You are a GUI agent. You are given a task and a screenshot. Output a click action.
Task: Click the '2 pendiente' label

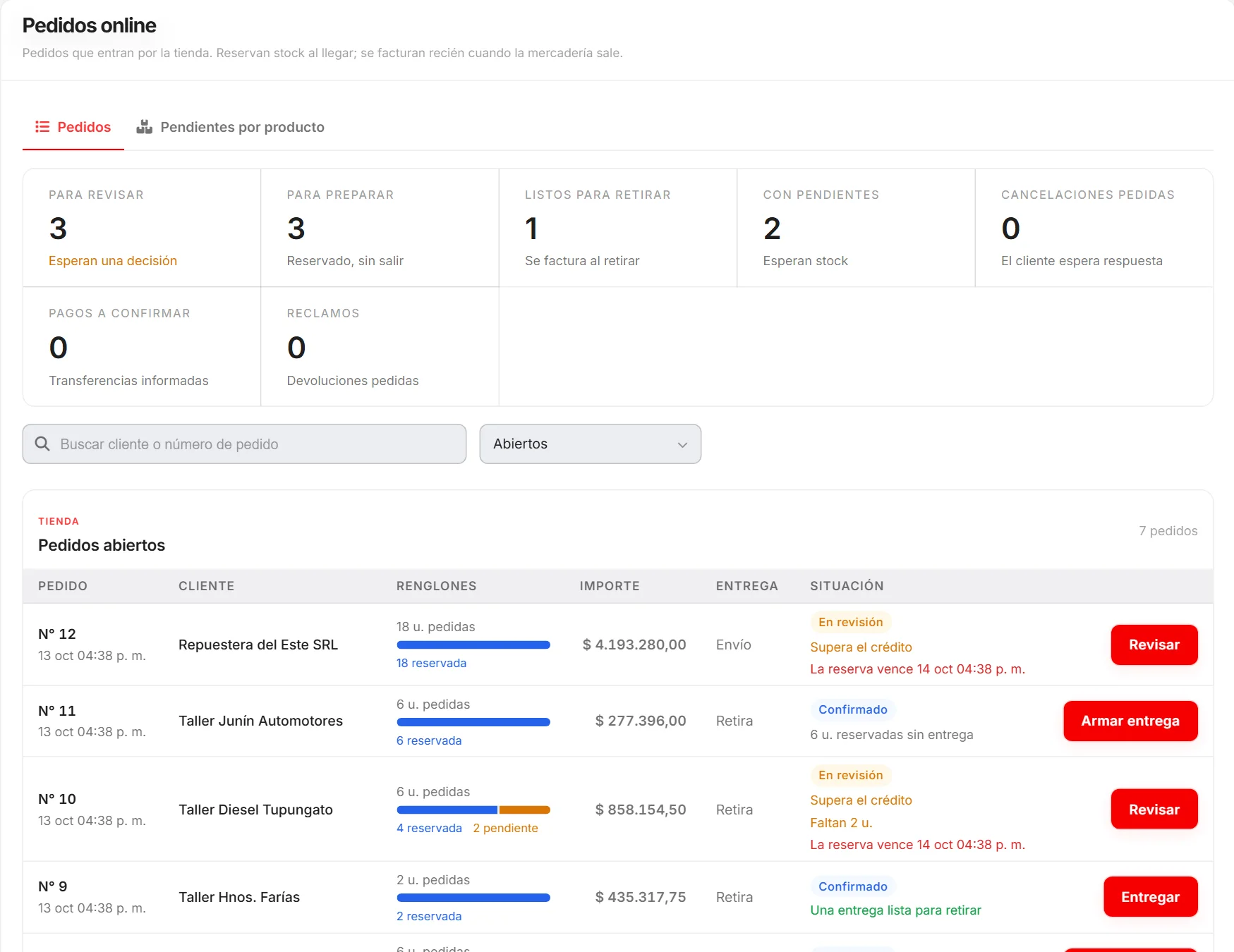505,828
